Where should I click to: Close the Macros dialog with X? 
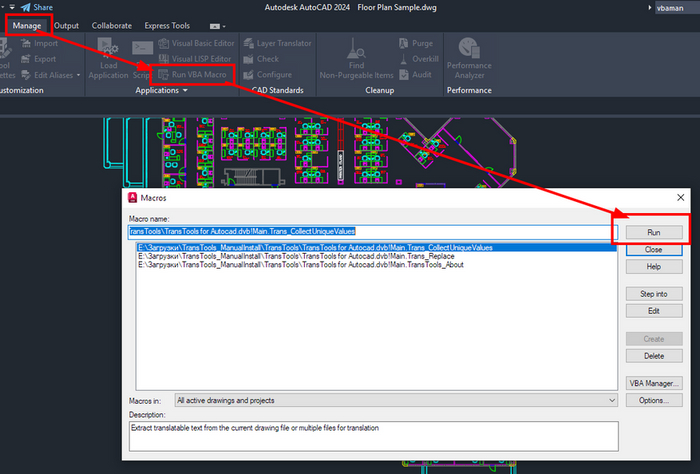point(680,197)
